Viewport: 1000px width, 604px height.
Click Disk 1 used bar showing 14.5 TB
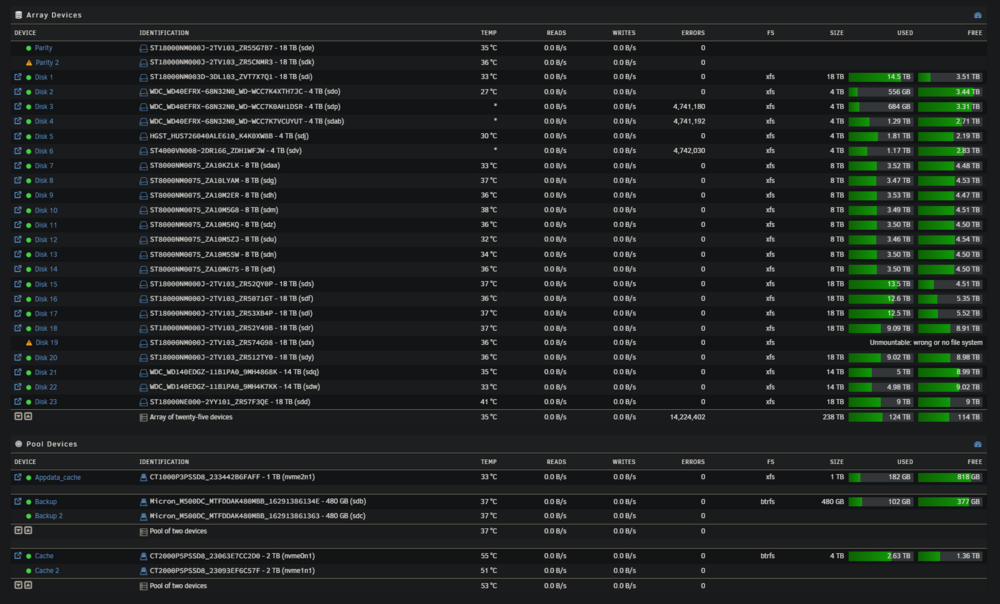(881, 77)
